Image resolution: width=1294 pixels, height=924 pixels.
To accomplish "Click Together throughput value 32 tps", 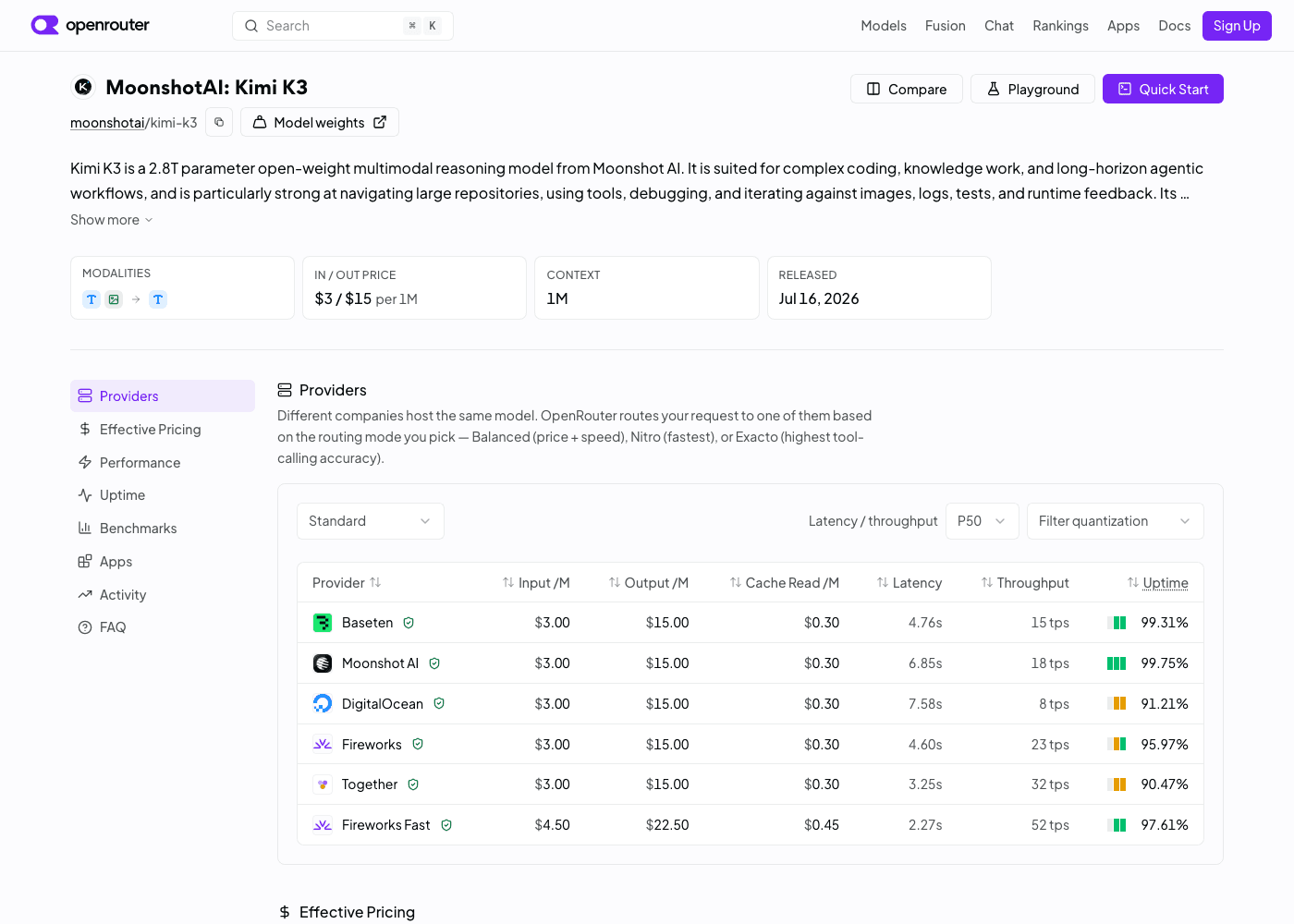I will click(x=1050, y=784).
